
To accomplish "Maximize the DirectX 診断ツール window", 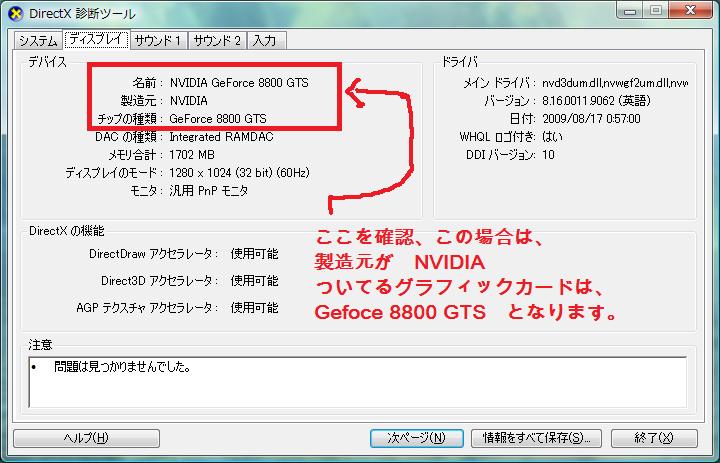I will pos(656,10).
